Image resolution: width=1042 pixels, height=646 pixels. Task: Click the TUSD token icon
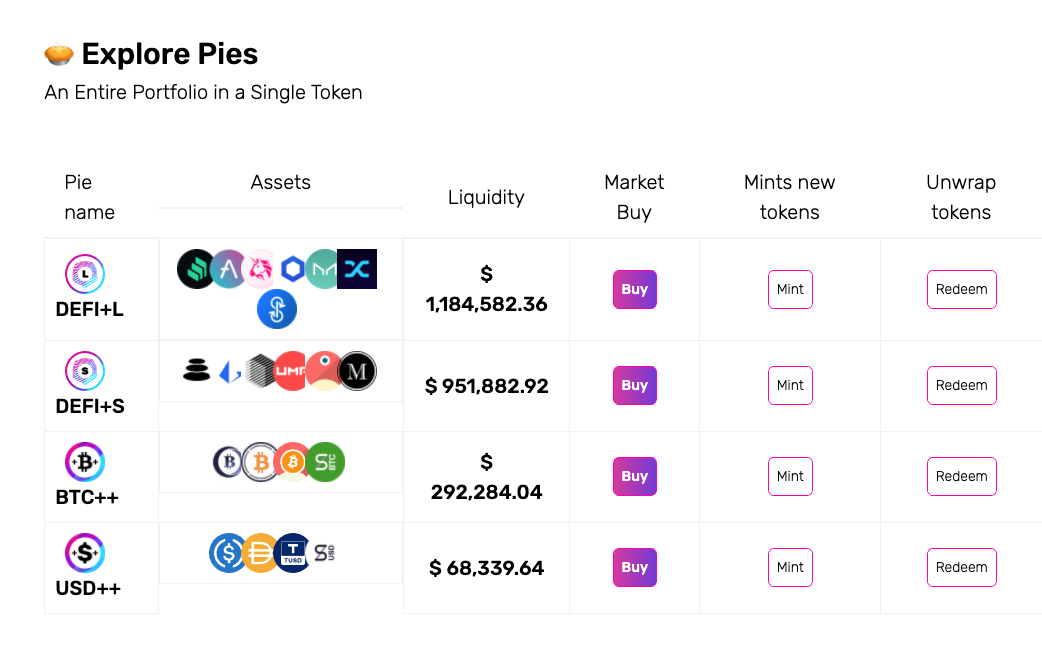click(292, 553)
